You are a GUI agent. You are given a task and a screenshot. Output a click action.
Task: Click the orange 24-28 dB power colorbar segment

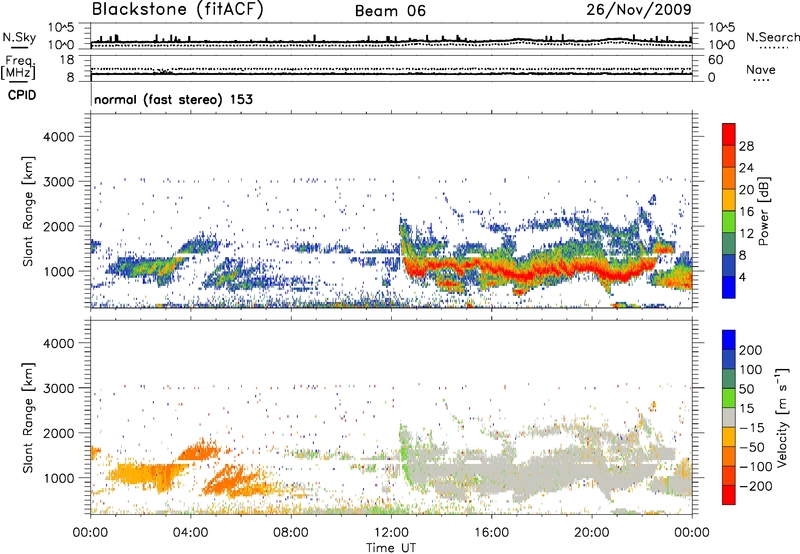coord(729,157)
